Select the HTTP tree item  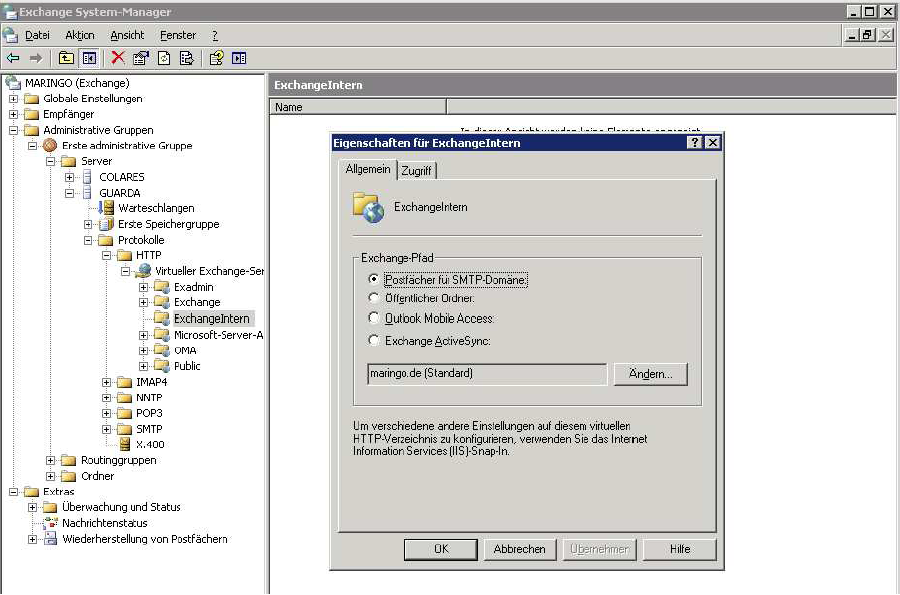point(149,255)
